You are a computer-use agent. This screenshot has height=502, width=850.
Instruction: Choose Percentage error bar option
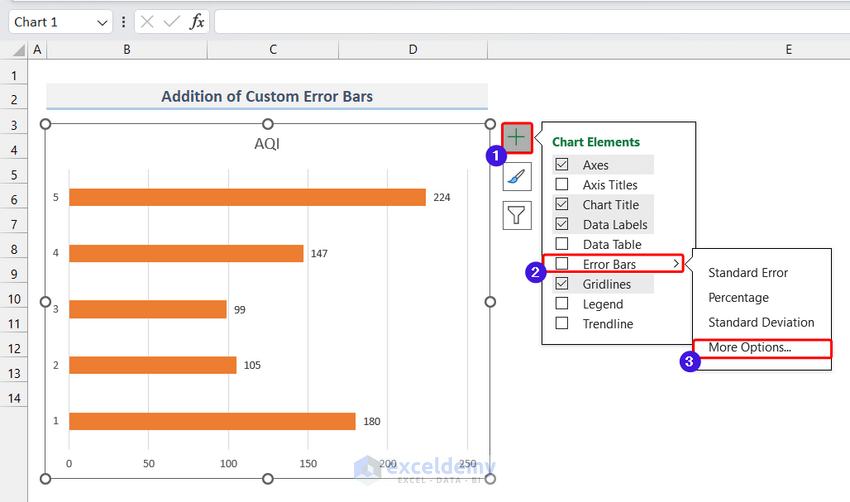pyautogui.click(x=738, y=298)
